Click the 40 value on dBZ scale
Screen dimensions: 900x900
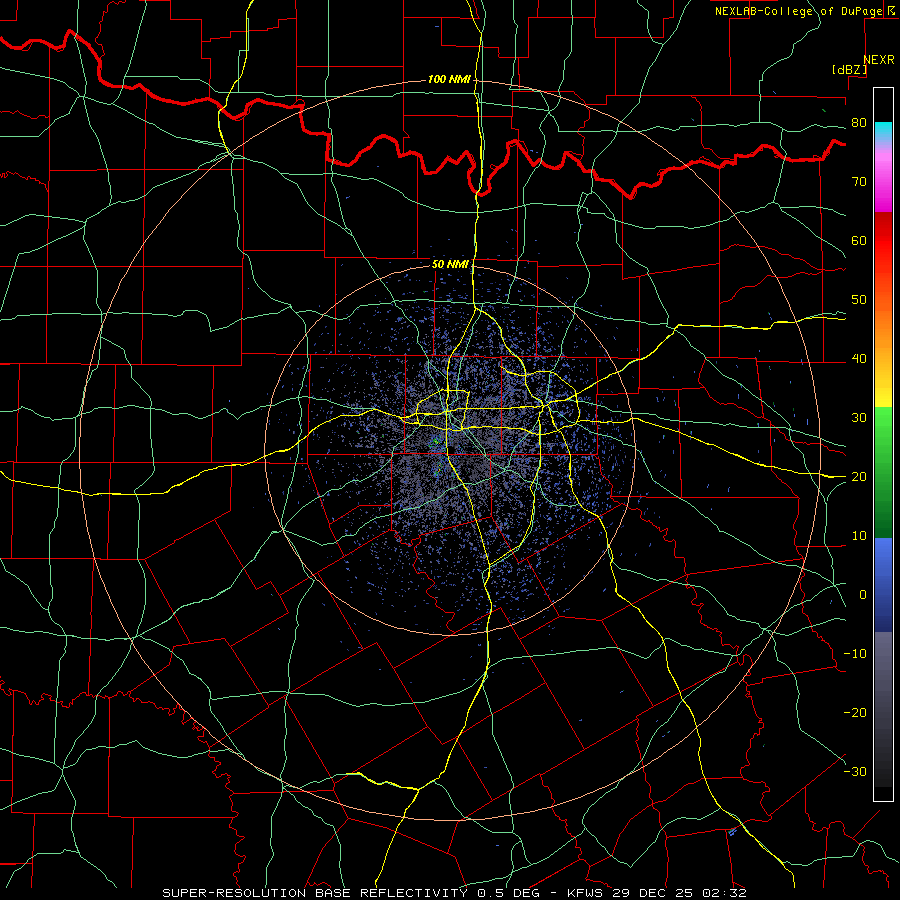[x=859, y=359]
